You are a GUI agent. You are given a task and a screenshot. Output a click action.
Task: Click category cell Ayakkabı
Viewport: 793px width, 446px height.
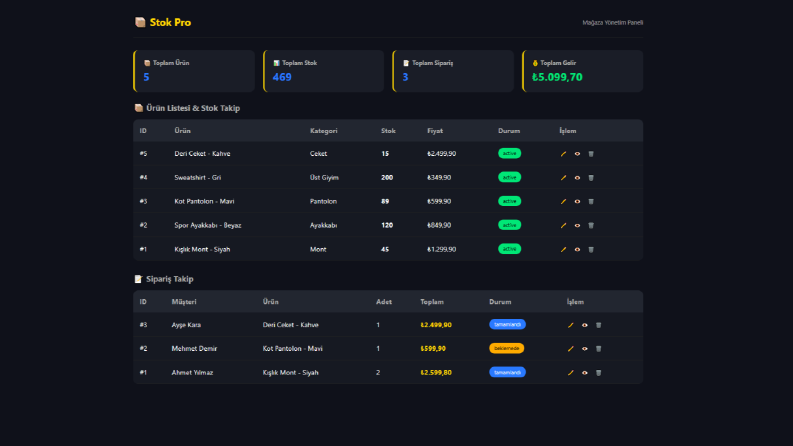point(323,225)
